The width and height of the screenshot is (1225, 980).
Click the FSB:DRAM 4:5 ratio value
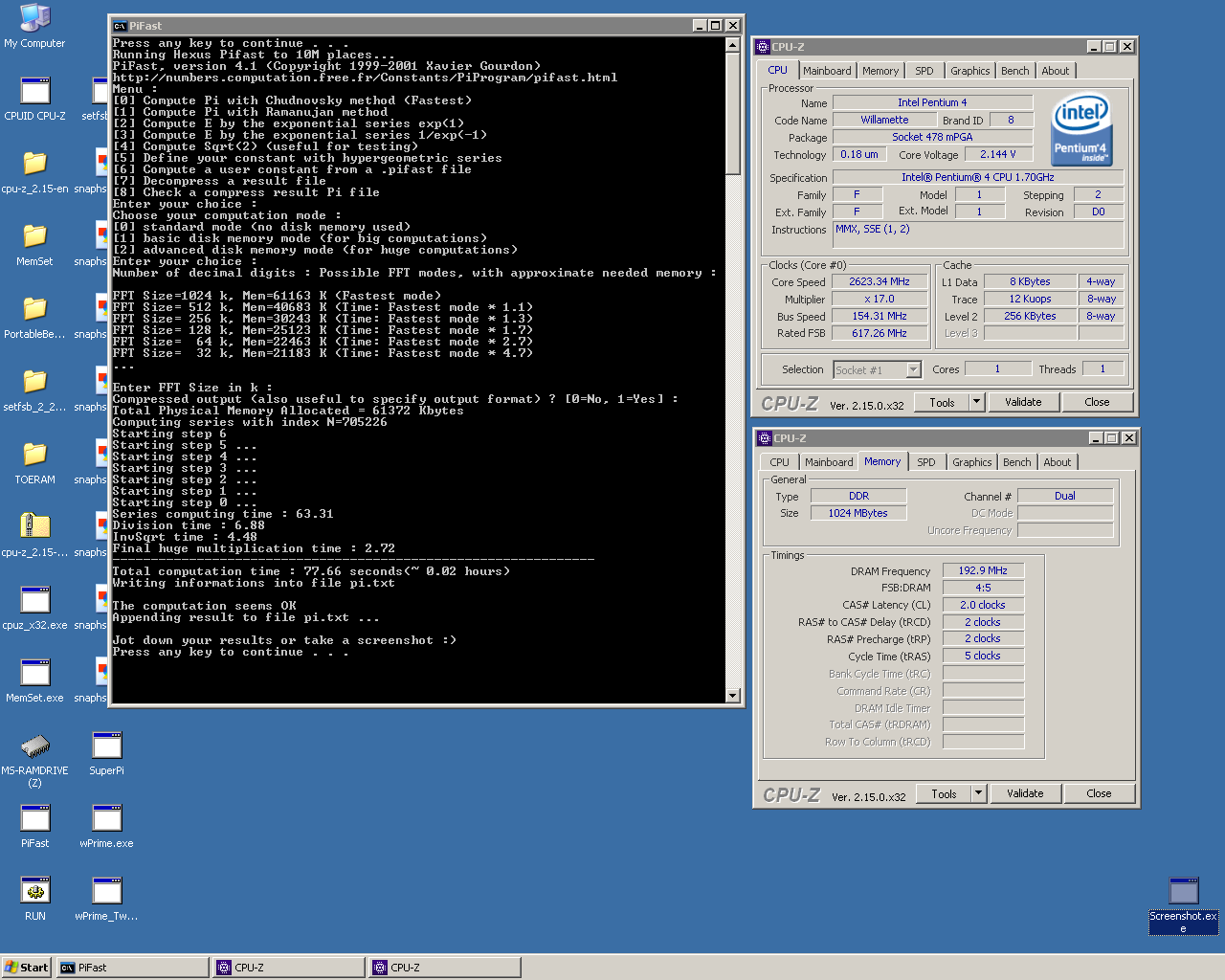pos(983,588)
